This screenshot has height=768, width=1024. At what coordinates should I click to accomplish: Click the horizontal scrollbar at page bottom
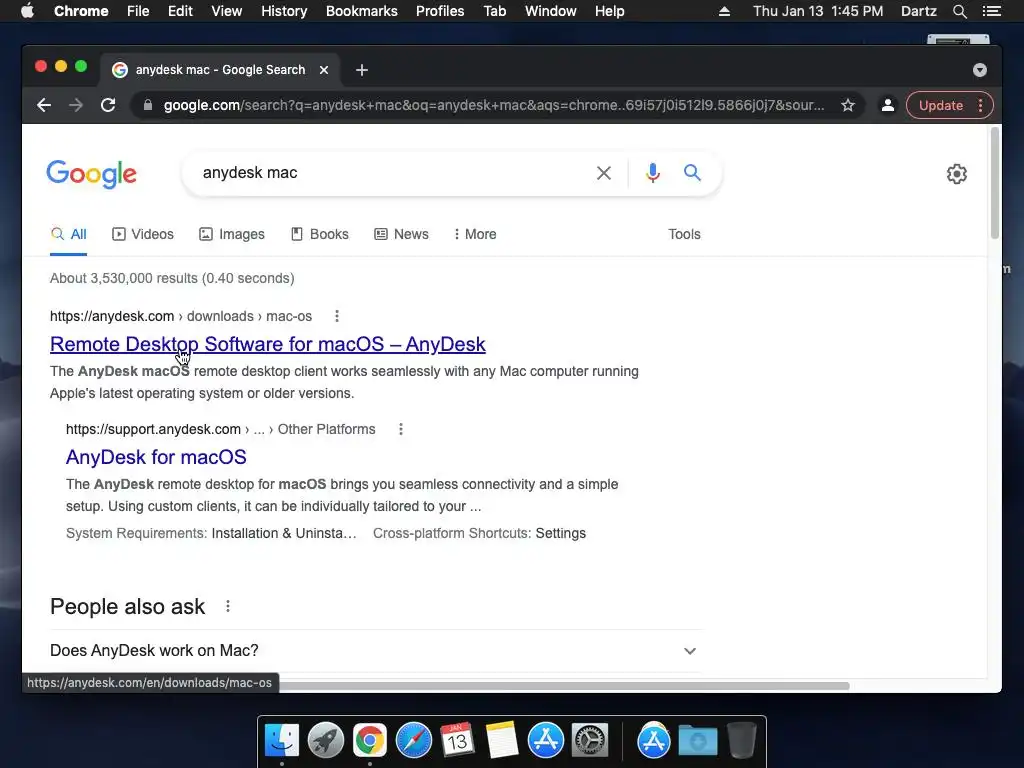(x=564, y=686)
